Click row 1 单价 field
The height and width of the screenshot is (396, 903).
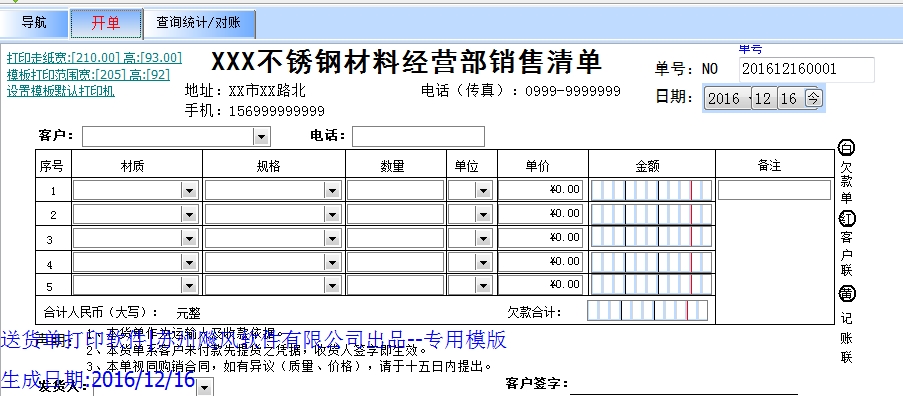coord(541,190)
